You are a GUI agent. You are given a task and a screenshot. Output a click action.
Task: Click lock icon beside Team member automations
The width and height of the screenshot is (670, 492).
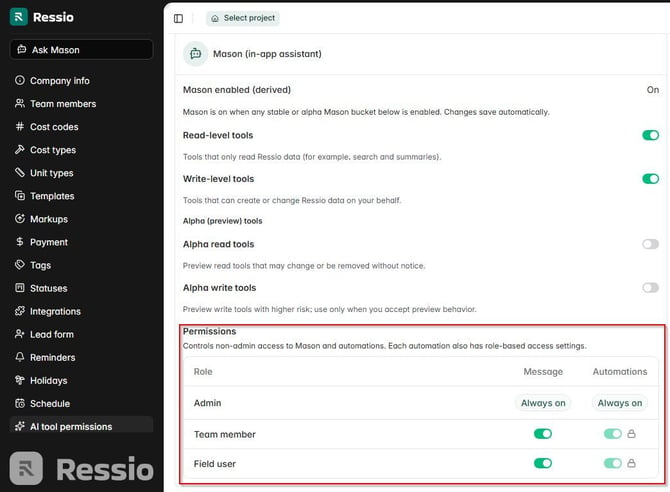tap(631, 434)
